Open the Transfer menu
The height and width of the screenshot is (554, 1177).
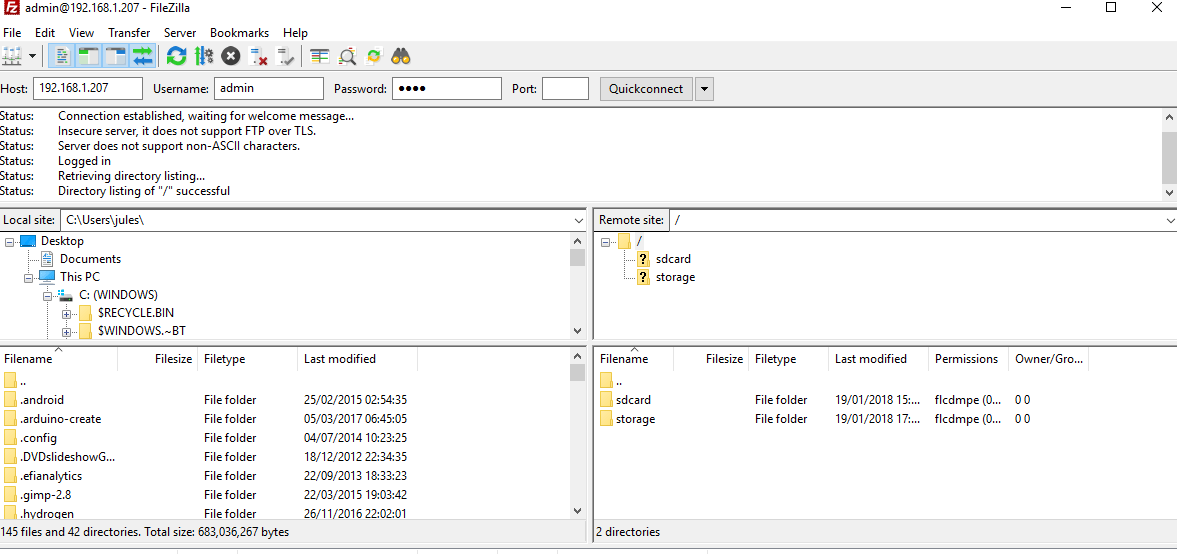pos(129,33)
